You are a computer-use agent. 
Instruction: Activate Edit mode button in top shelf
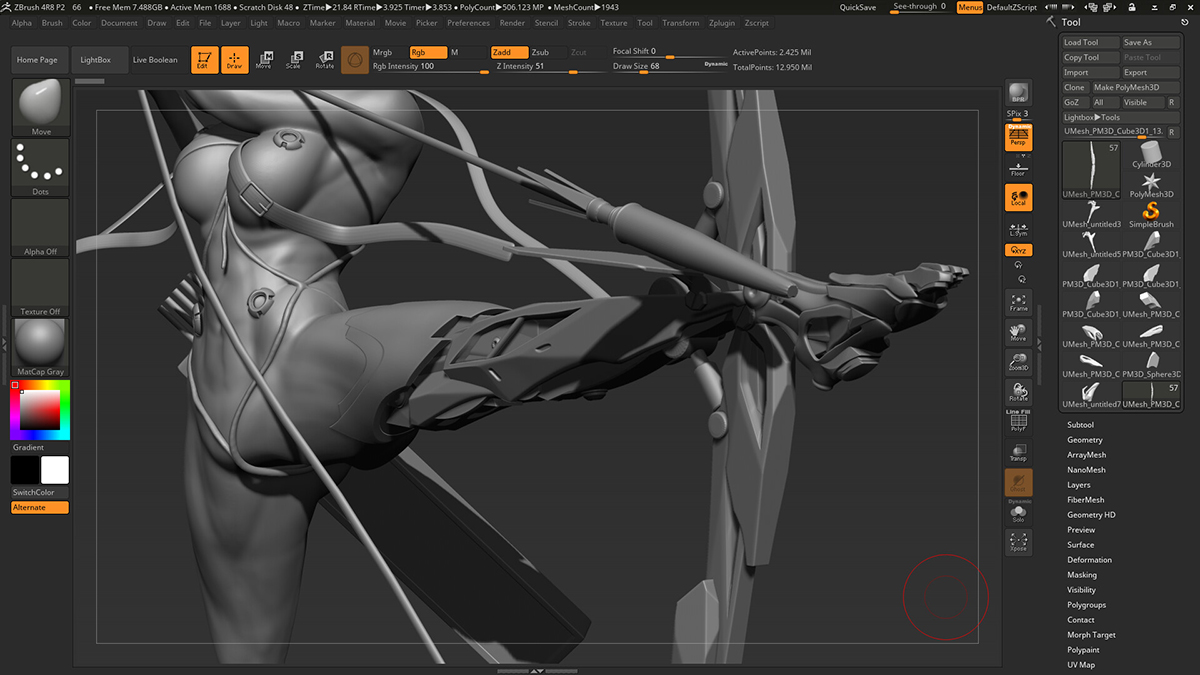(x=204, y=60)
